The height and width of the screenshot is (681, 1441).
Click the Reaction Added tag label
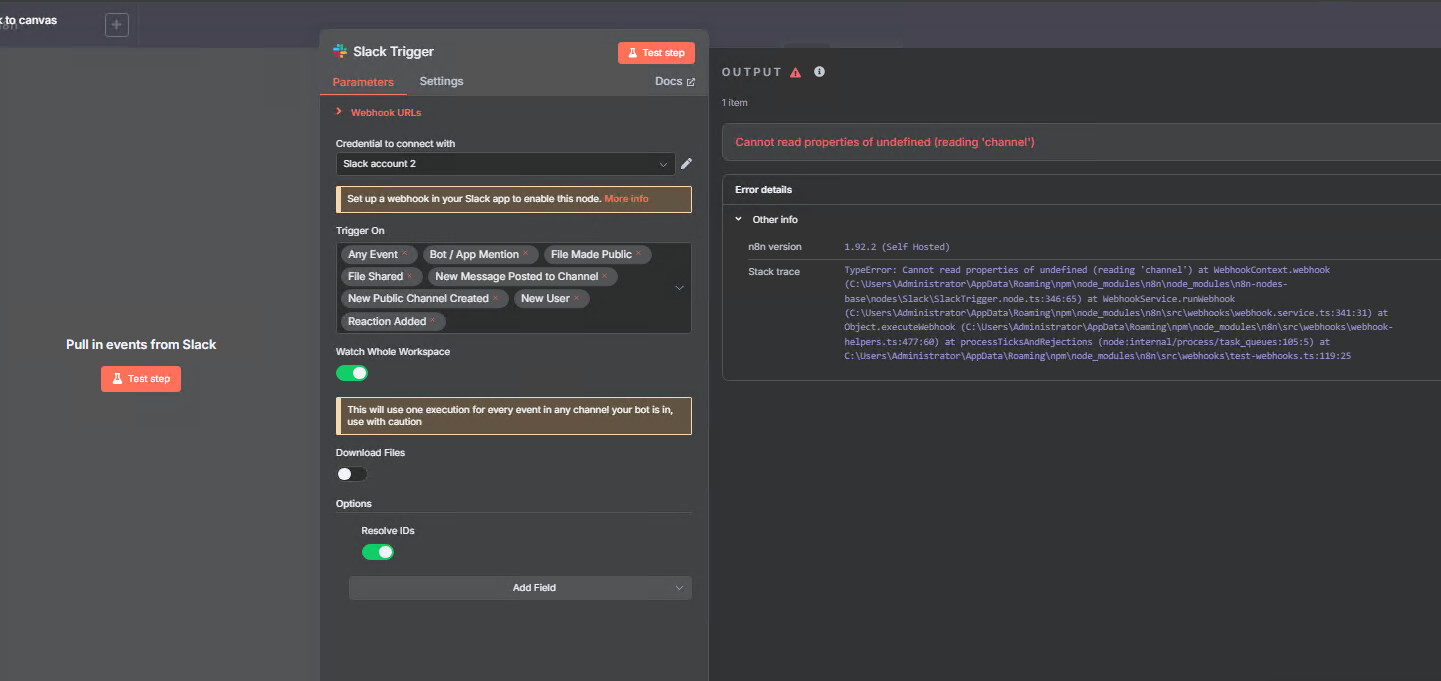pyautogui.click(x=387, y=321)
